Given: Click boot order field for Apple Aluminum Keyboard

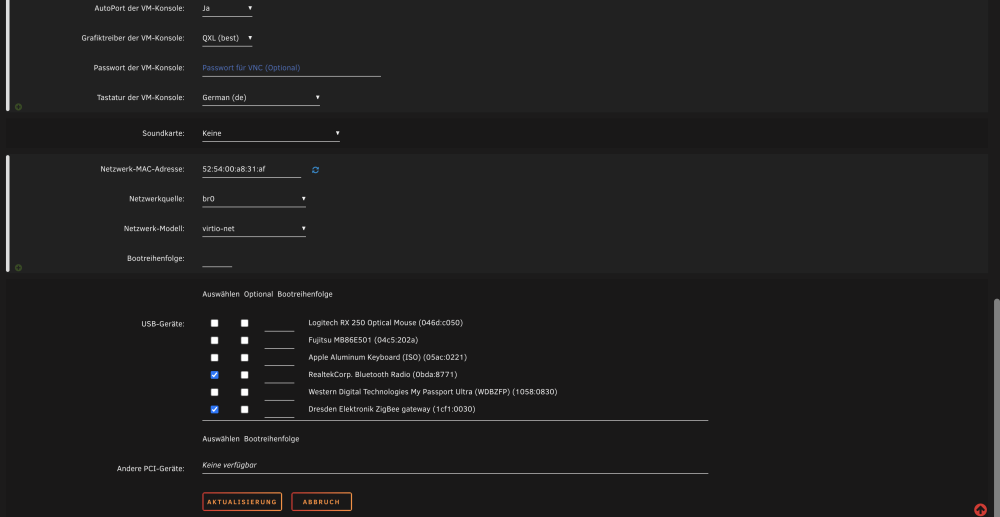Looking at the screenshot, I should pyautogui.click(x=279, y=358).
